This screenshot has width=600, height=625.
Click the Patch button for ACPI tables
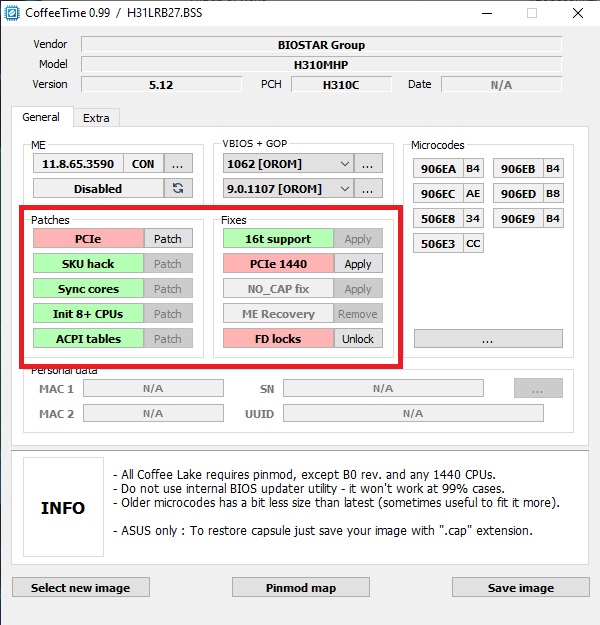coord(168,338)
